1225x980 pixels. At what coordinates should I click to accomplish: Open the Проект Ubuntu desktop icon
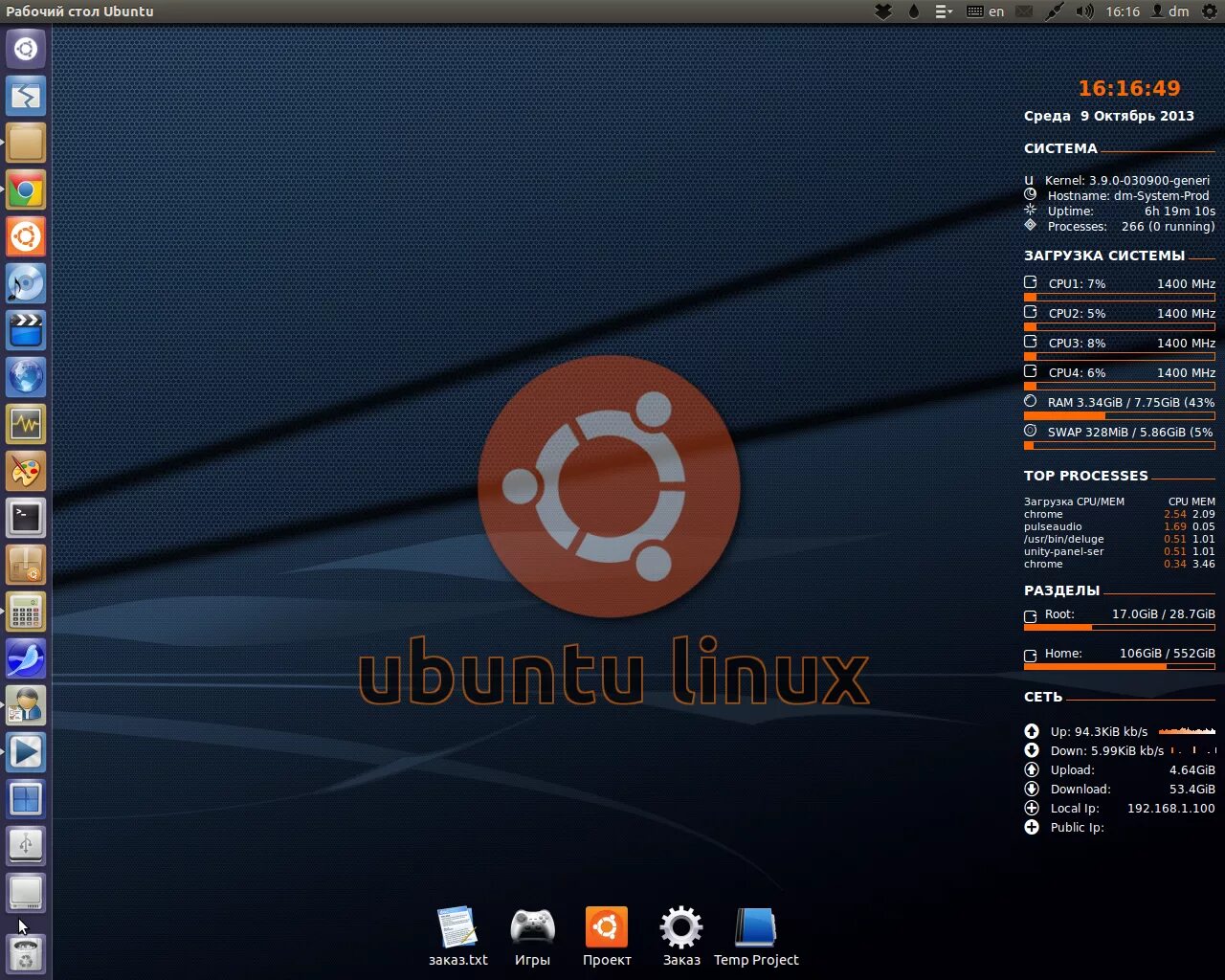pos(607,937)
